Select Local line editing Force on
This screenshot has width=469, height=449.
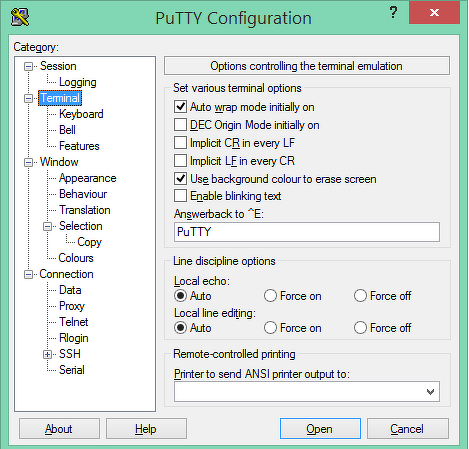(x=270, y=328)
